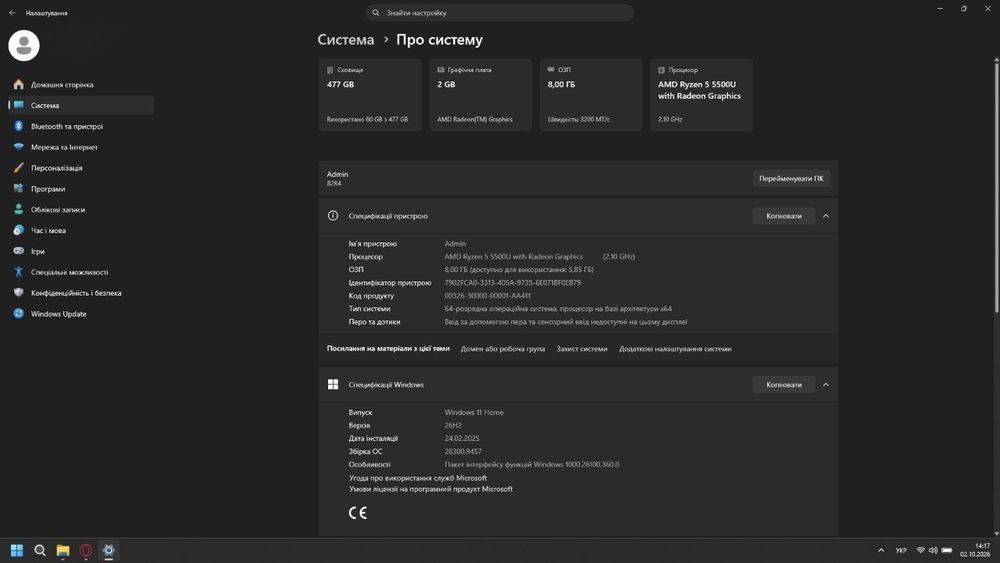Click the Час і мова globe icon
1000x563 pixels.
[18, 230]
